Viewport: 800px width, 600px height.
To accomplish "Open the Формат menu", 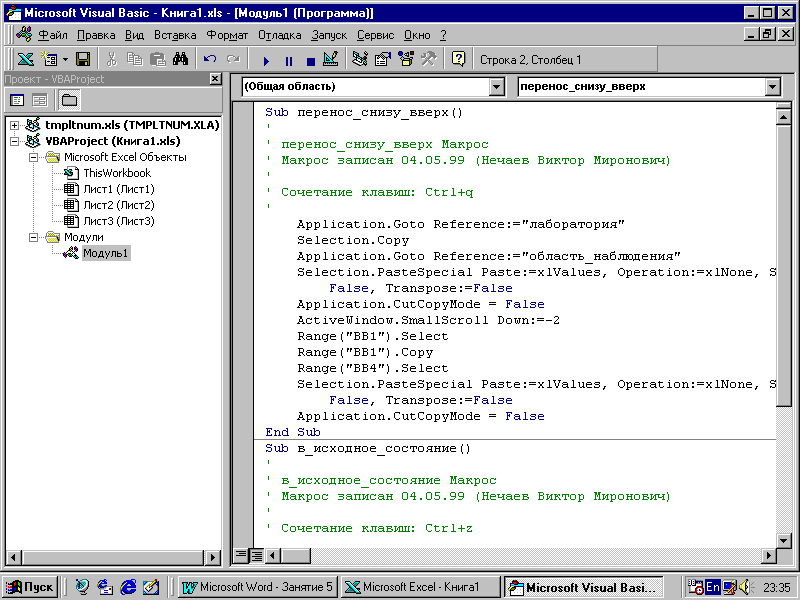I will [x=227, y=35].
